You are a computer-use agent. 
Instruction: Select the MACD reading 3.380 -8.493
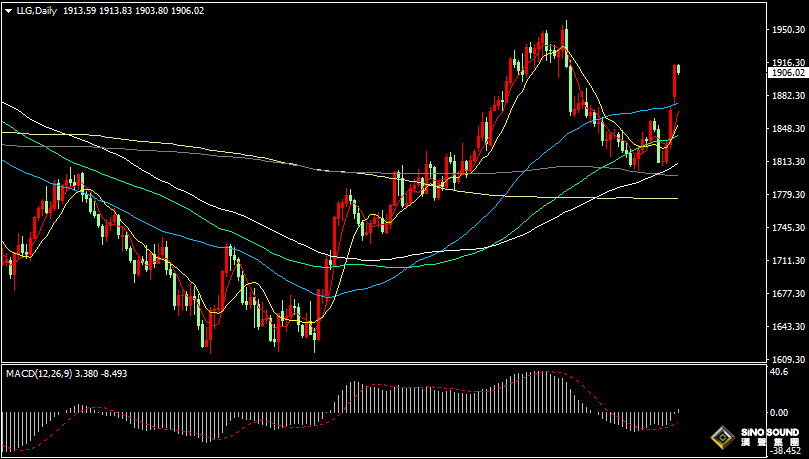(x=102, y=373)
